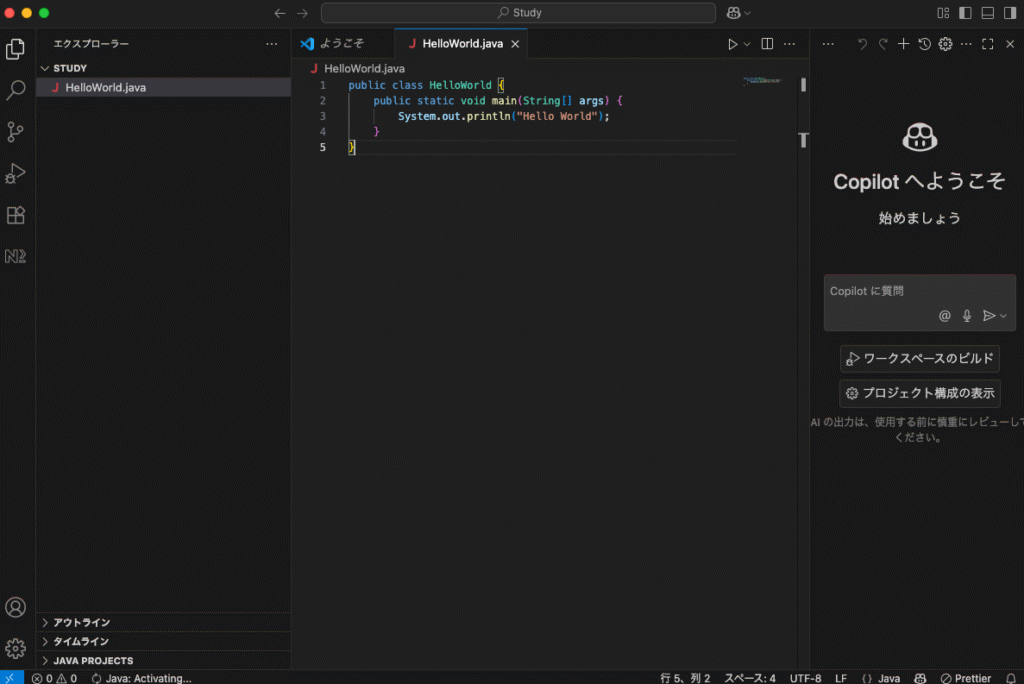1024x684 pixels.
Task: Close the HelloWorld.java tab
Action: pyautogui.click(x=515, y=44)
